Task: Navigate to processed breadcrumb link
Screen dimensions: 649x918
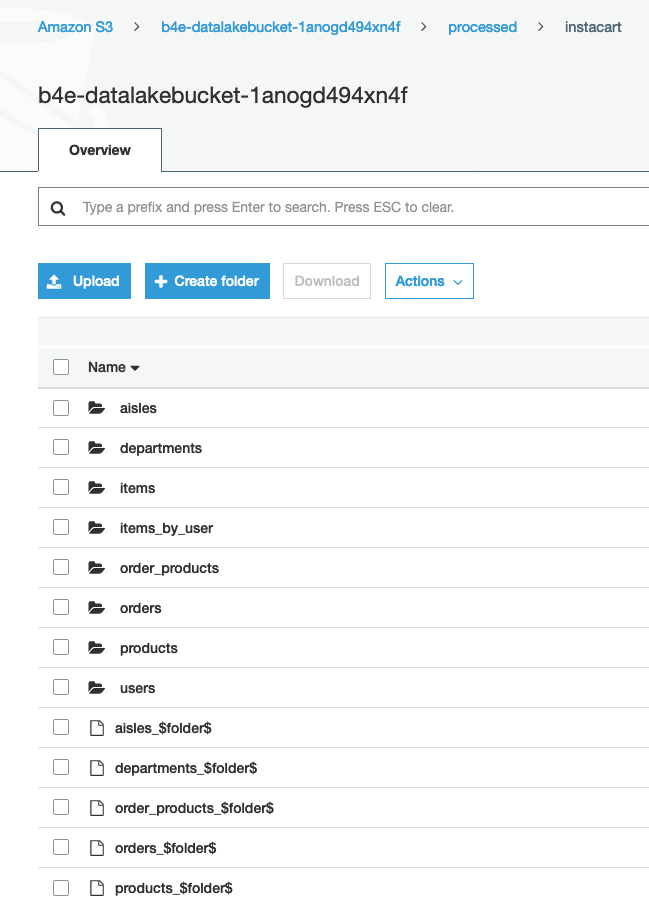Action: point(482,27)
